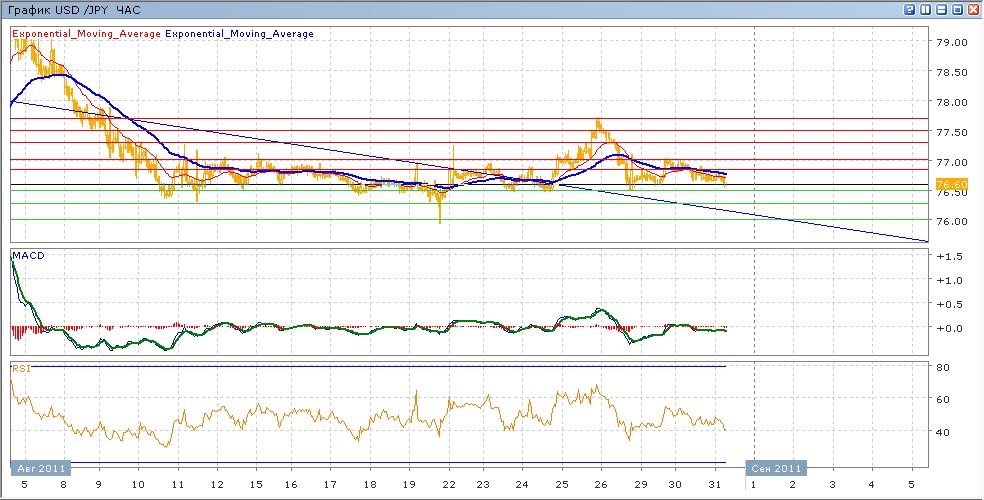
Task: Click the RSI indicator panel label
Action: [x=22, y=368]
